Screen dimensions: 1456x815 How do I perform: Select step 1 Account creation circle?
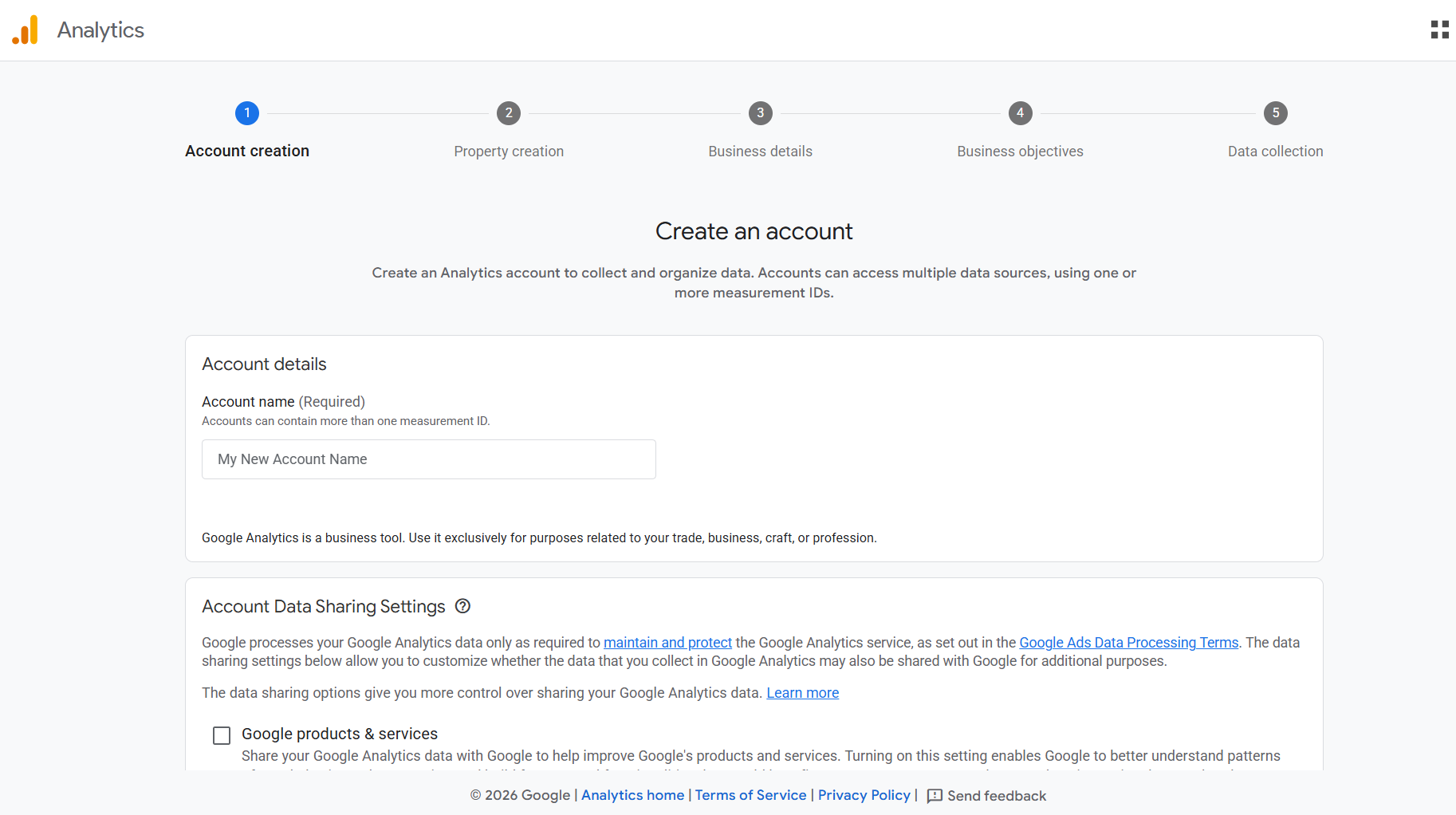point(247,113)
